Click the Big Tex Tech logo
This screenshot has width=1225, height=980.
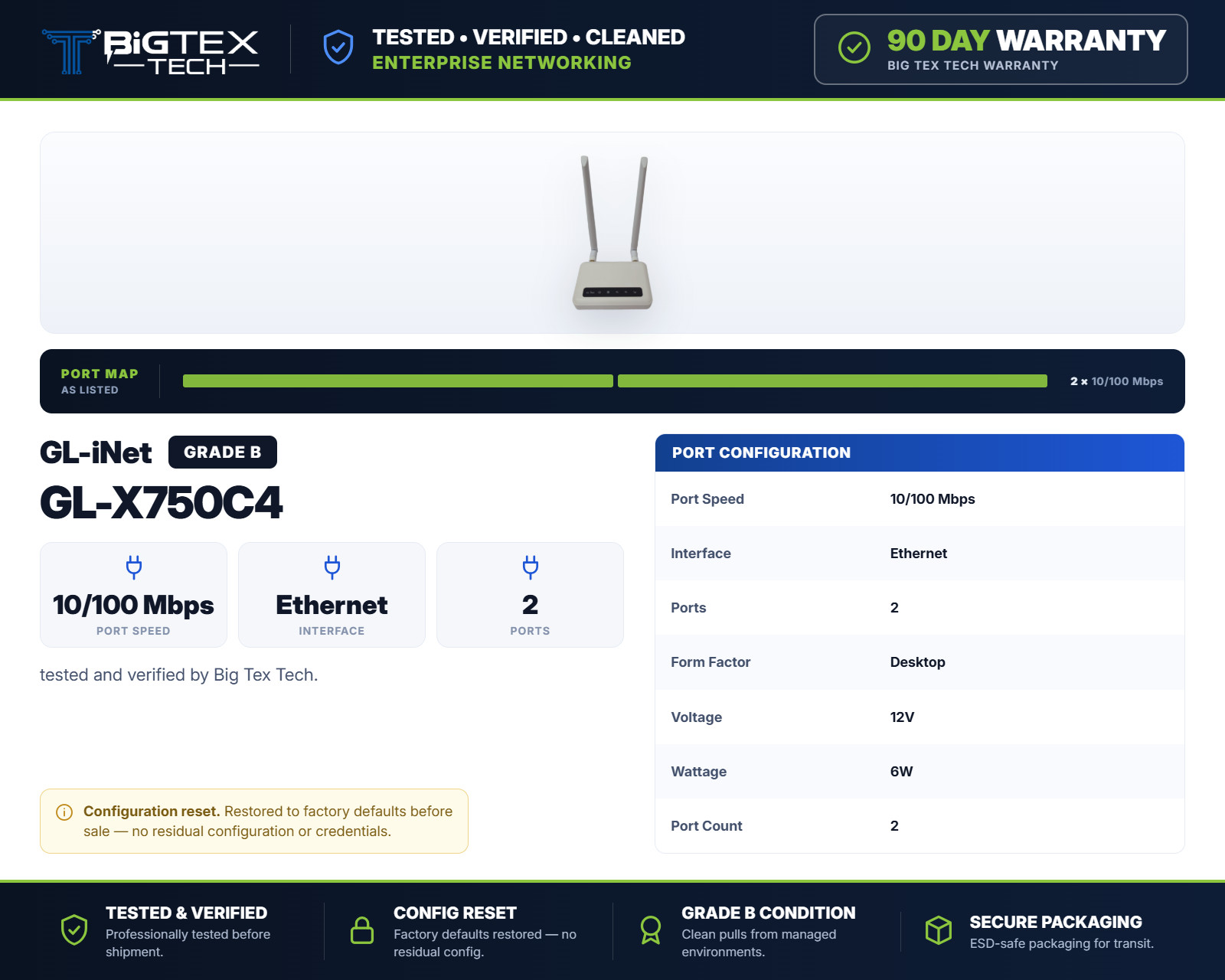pos(150,51)
